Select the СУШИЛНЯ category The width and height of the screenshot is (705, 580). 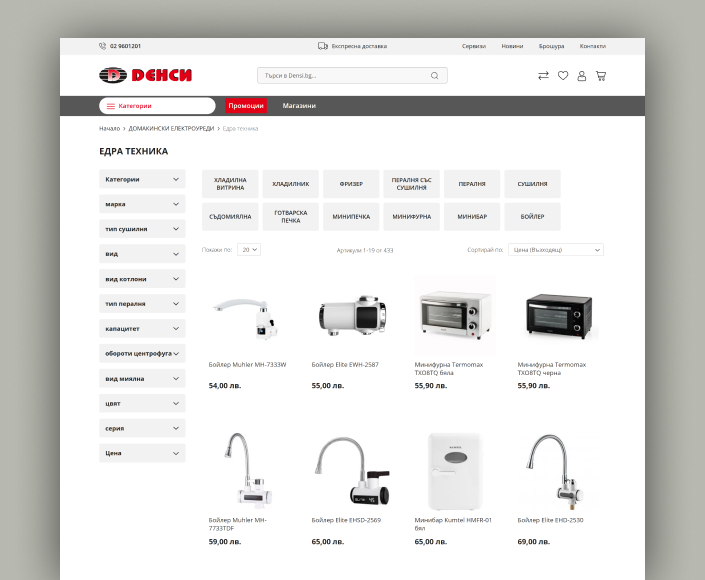pos(532,184)
